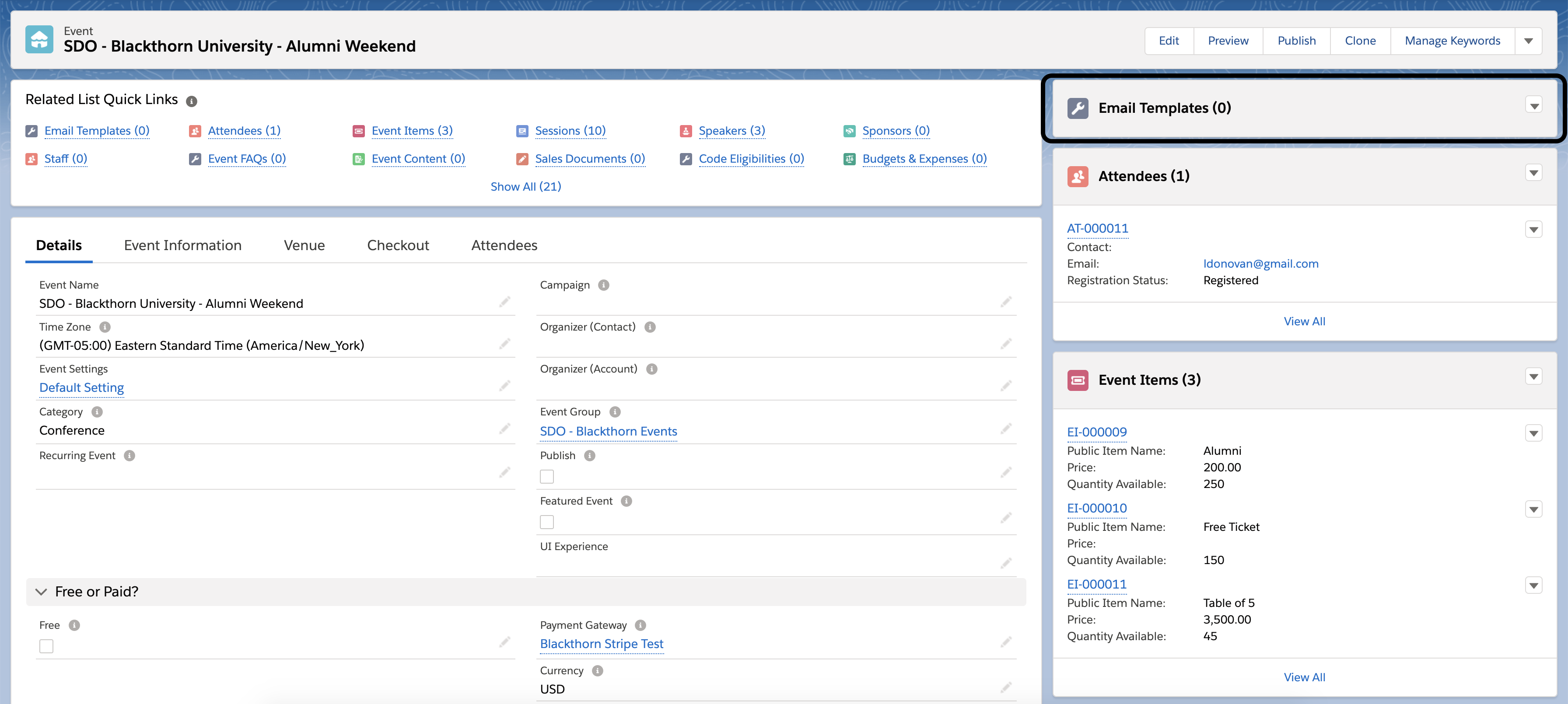The width and height of the screenshot is (1568, 704).
Task: Open attendee record AT-000011
Action: pyautogui.click(x=1098, y=228)
